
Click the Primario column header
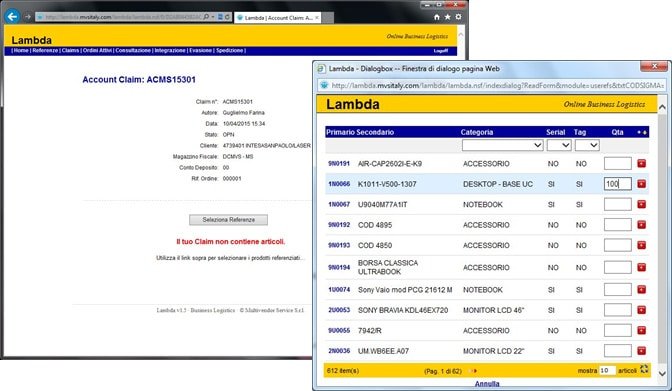click(340, 132)
